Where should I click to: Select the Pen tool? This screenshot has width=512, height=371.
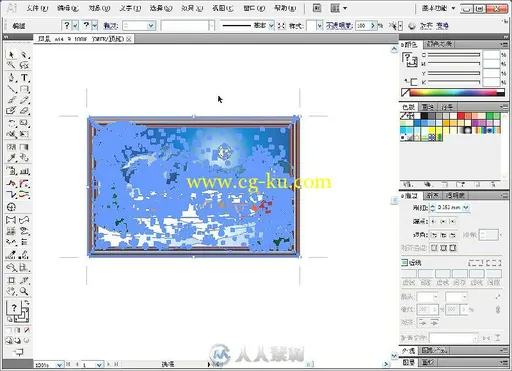(x=12, y=78)
